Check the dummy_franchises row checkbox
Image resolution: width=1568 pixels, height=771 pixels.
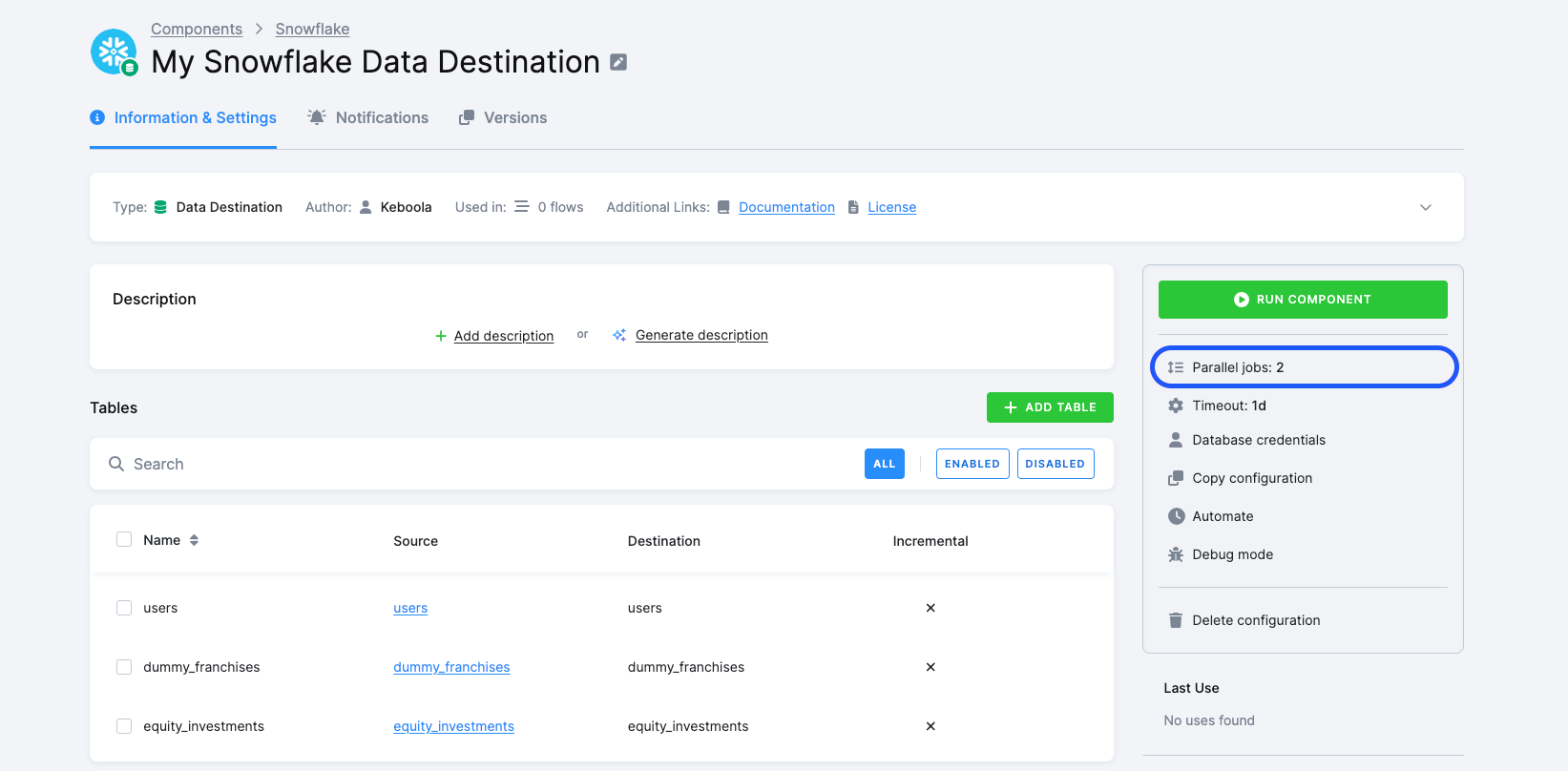124,667
